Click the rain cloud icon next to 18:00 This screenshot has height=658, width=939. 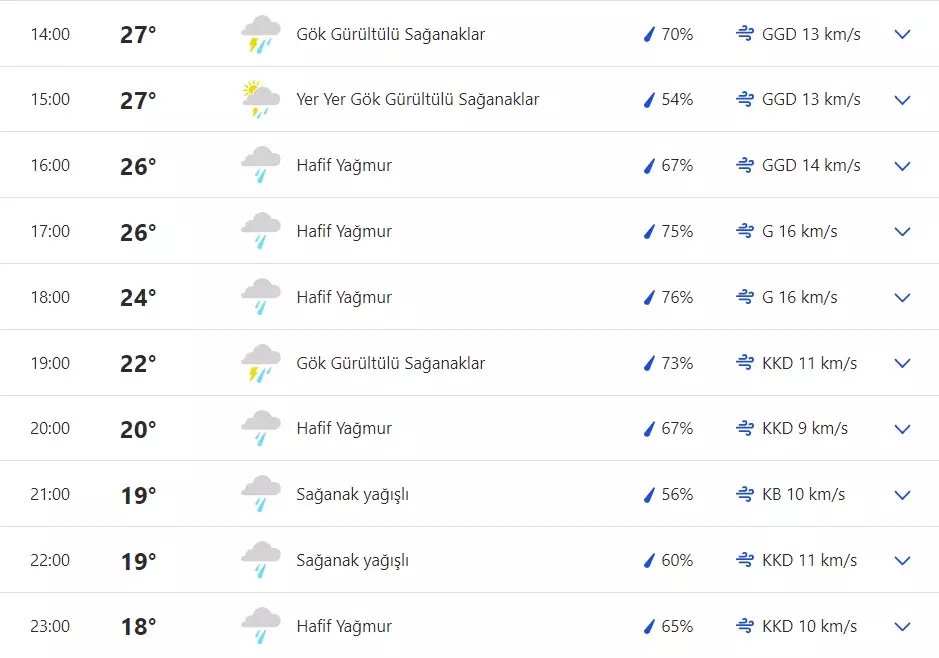tap(260, 296)
